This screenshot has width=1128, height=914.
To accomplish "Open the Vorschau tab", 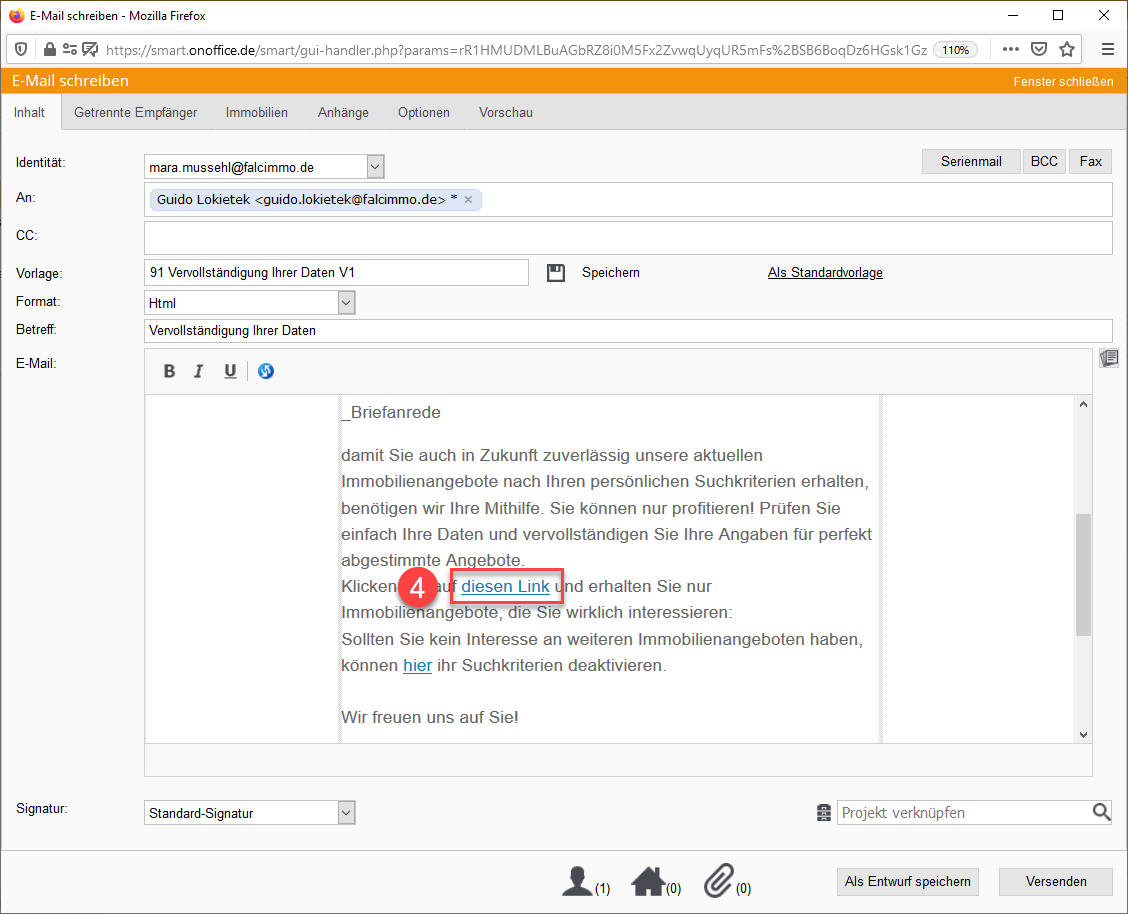I will coord(505,113).
